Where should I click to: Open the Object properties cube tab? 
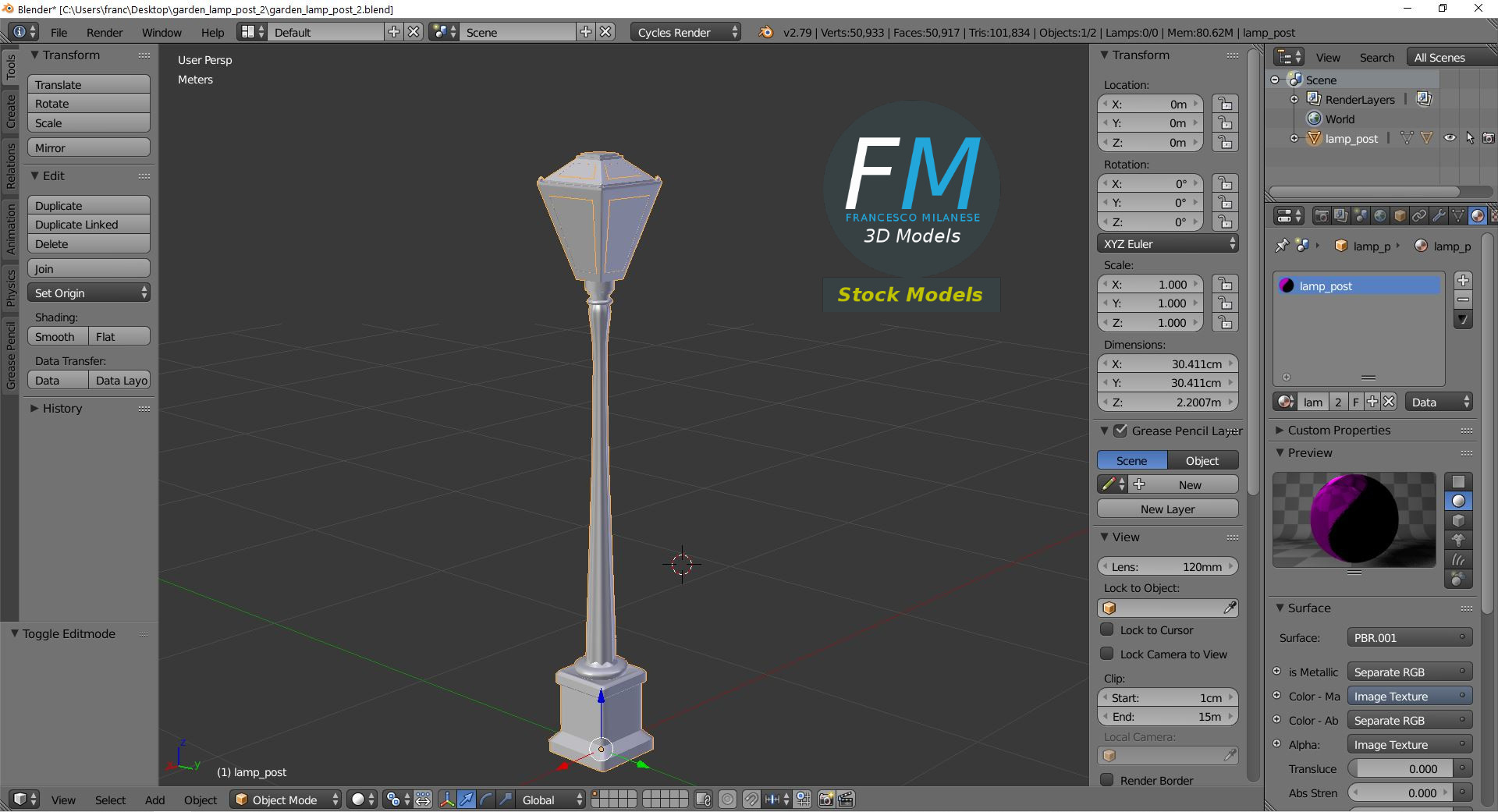point(1400,216)
